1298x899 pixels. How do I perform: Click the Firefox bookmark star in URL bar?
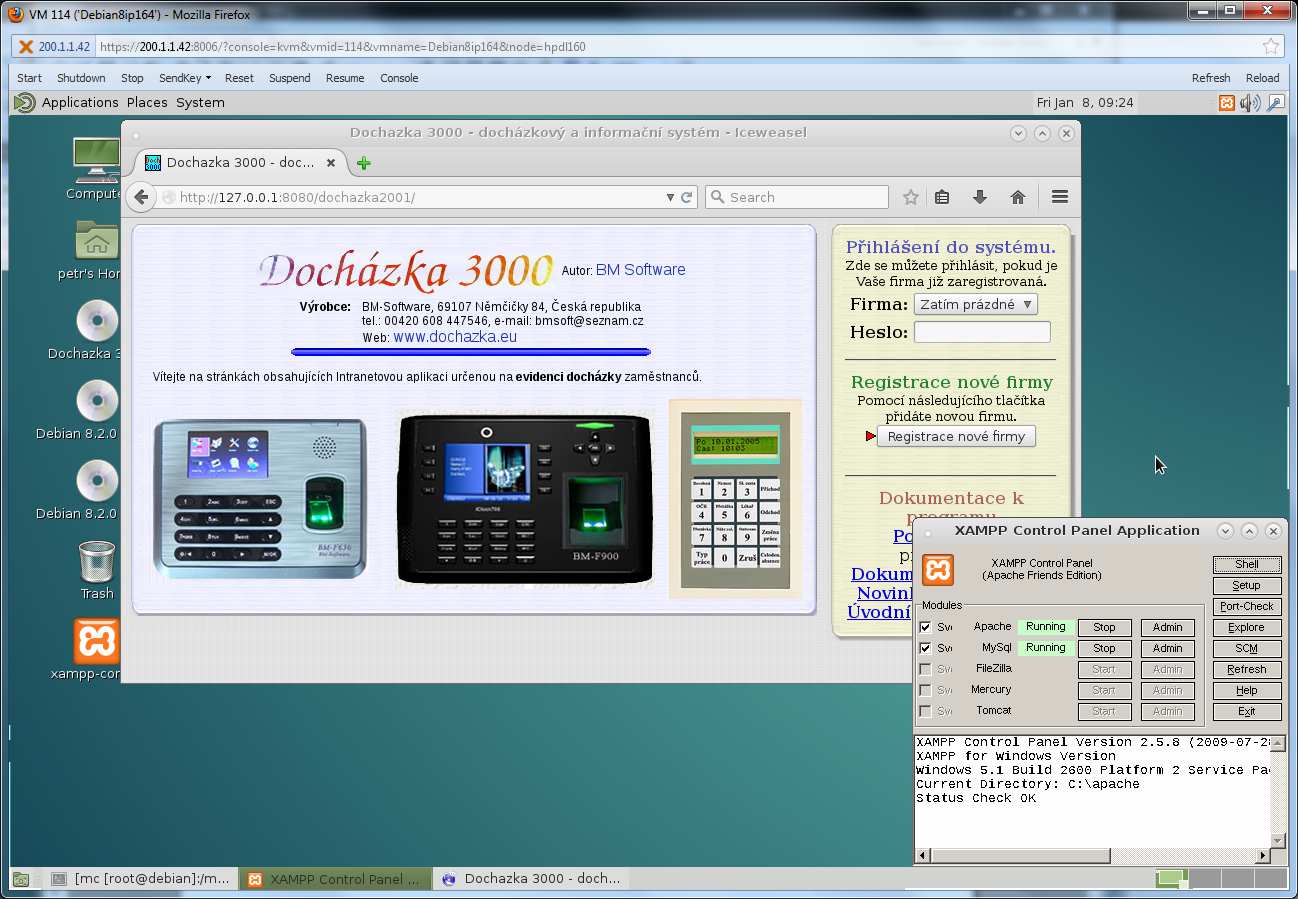tap(1271, 46)
